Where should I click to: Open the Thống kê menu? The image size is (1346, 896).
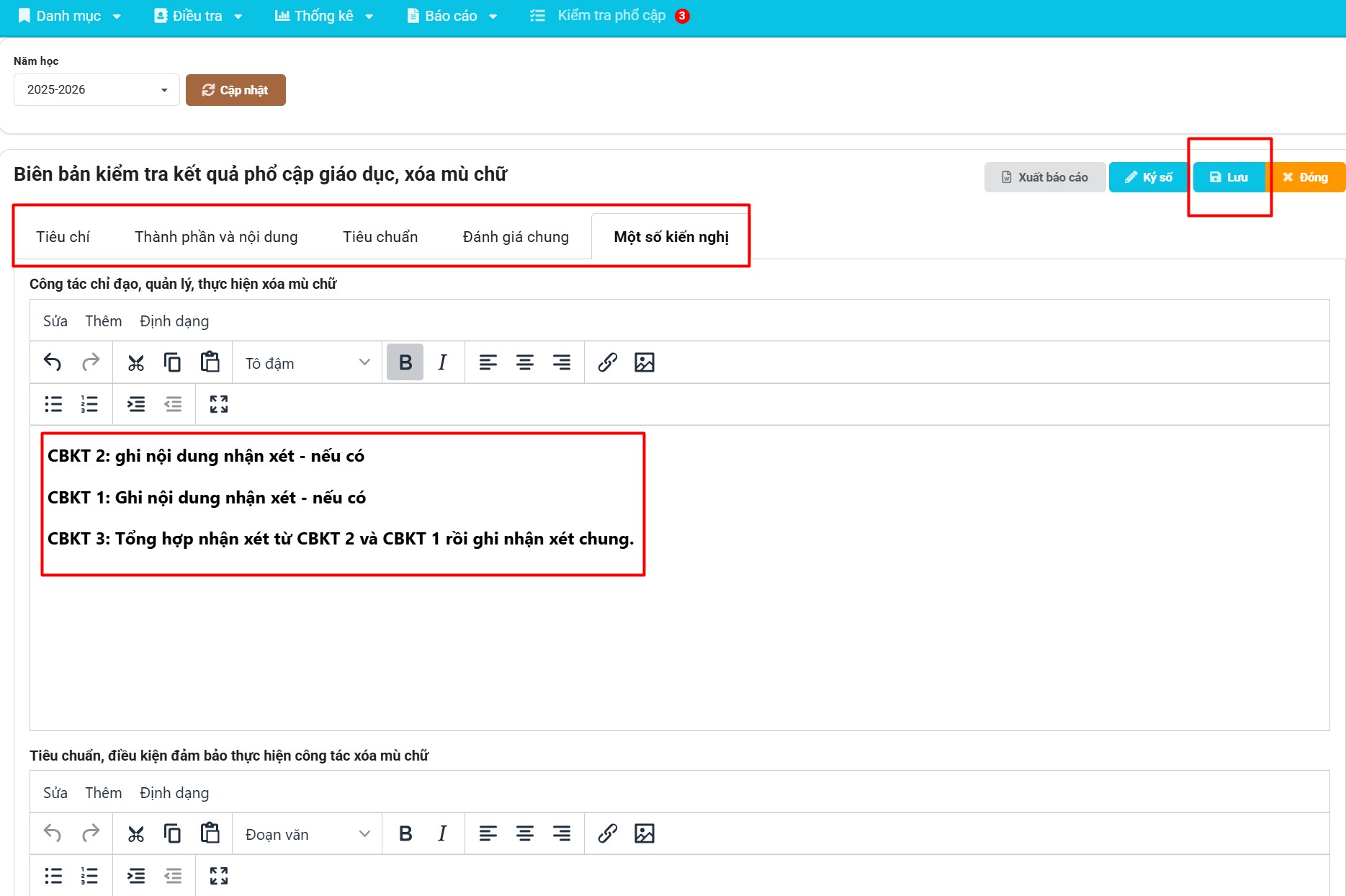tap(323, 16)
